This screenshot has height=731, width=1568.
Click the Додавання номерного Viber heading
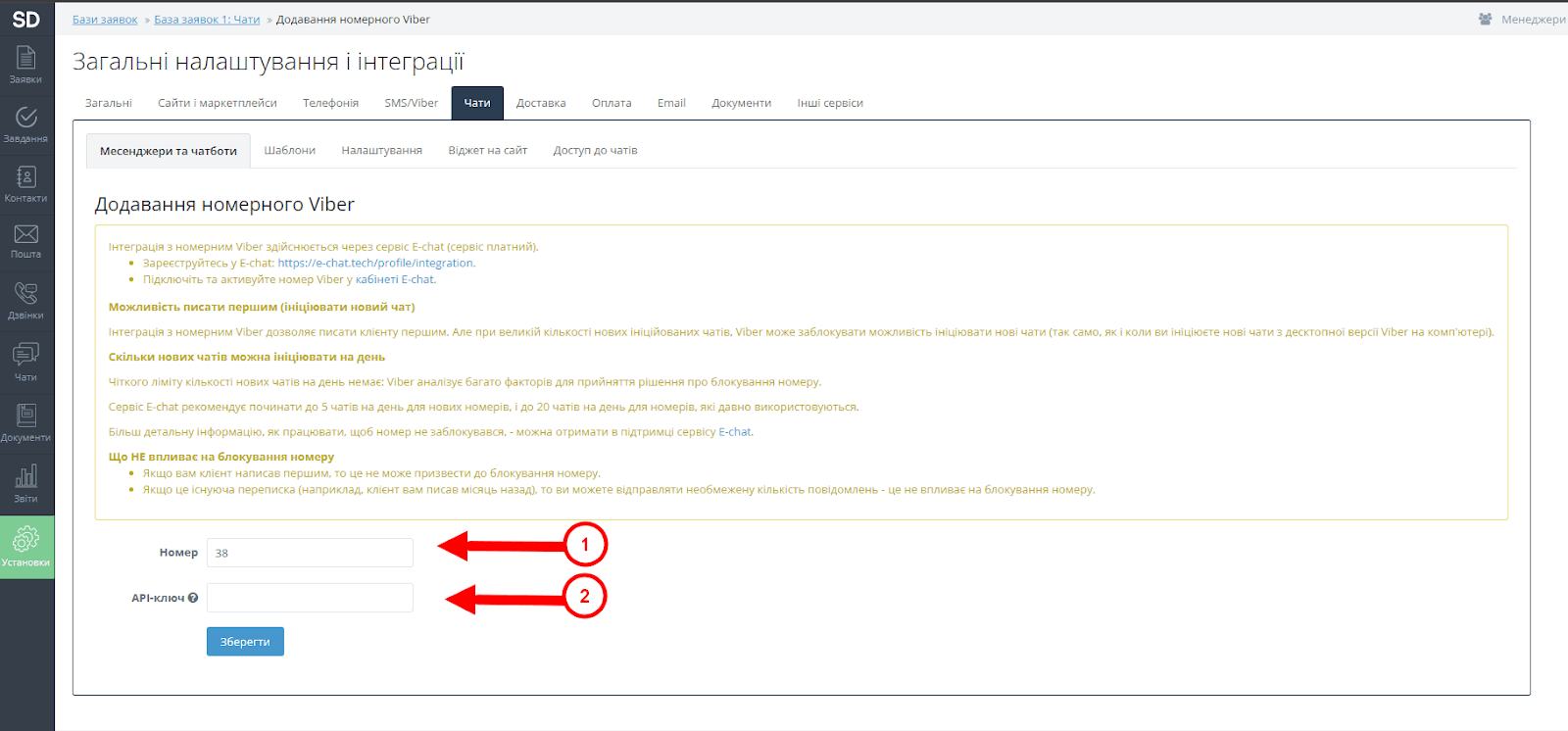(x=224, y=205)
